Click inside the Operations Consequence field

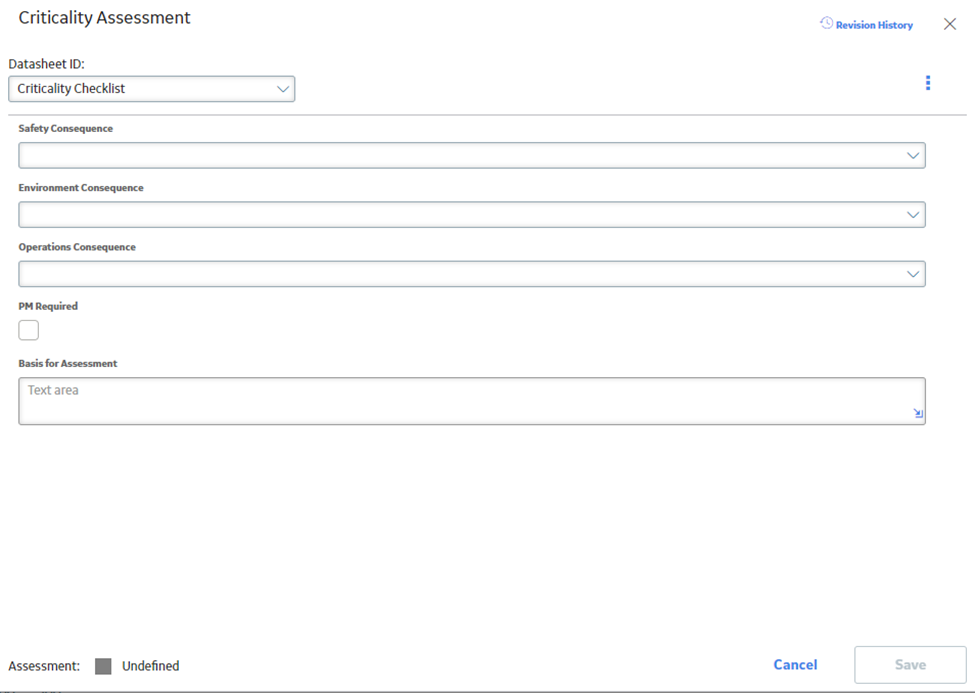[x=472, y=274]
